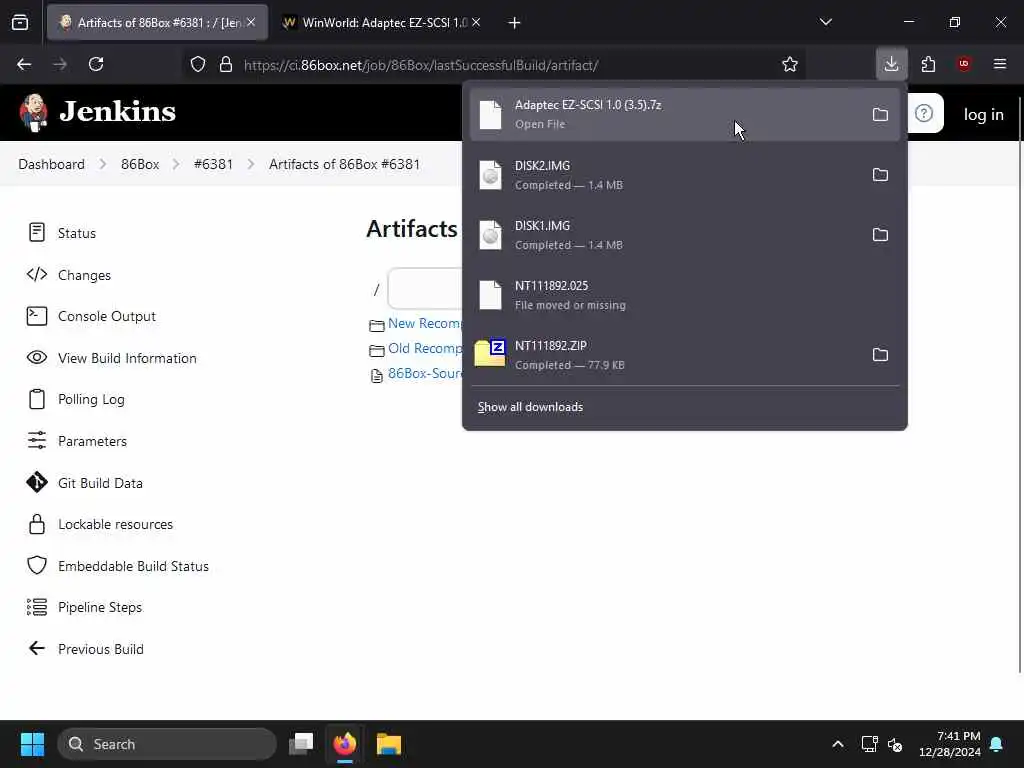The width and height of the screenshot is (1024, 768).
Task: Close the WinWorld Adaptec tab
Action: [x=476, y=22]
